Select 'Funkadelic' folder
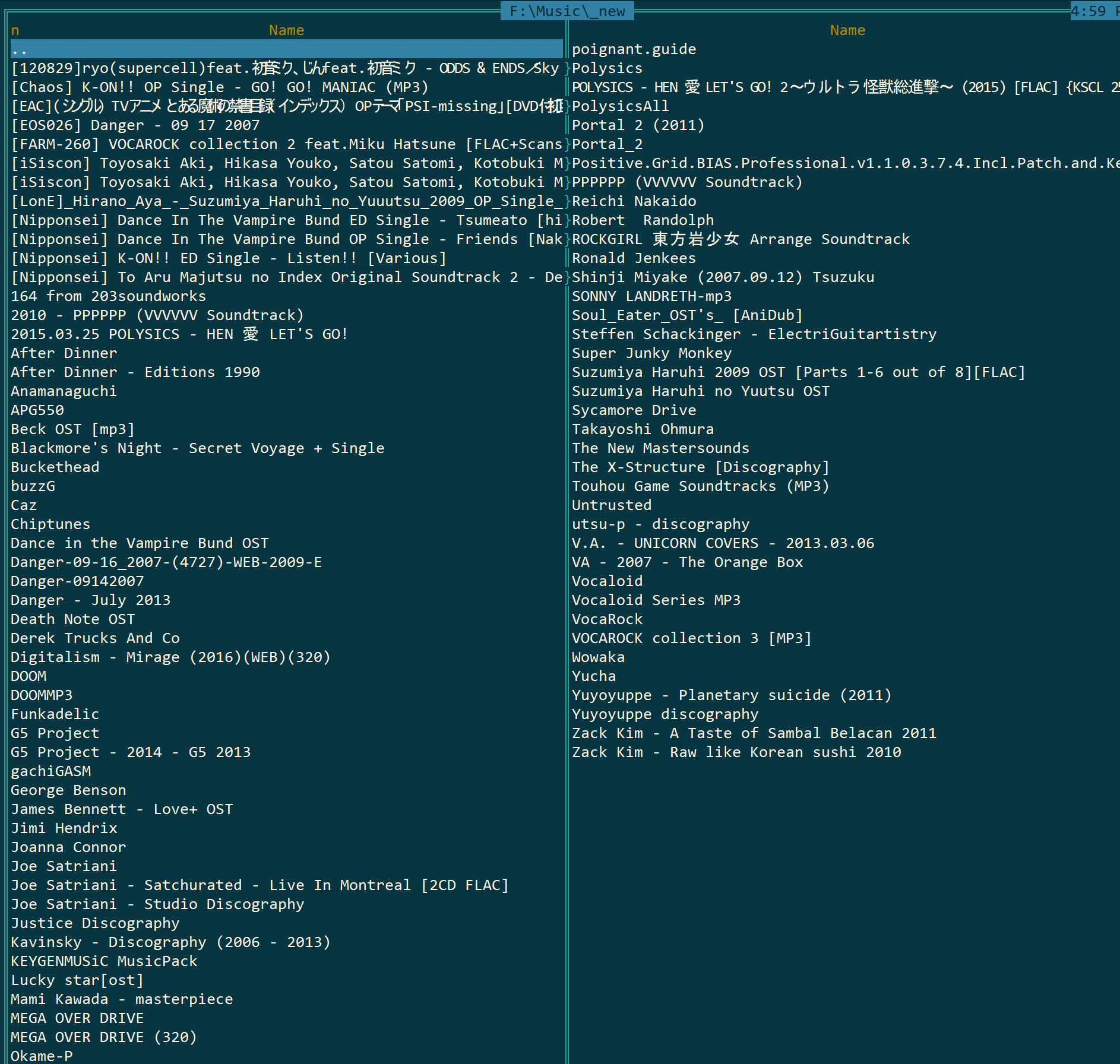1120x1064 pixels. (x=55, y=714)
